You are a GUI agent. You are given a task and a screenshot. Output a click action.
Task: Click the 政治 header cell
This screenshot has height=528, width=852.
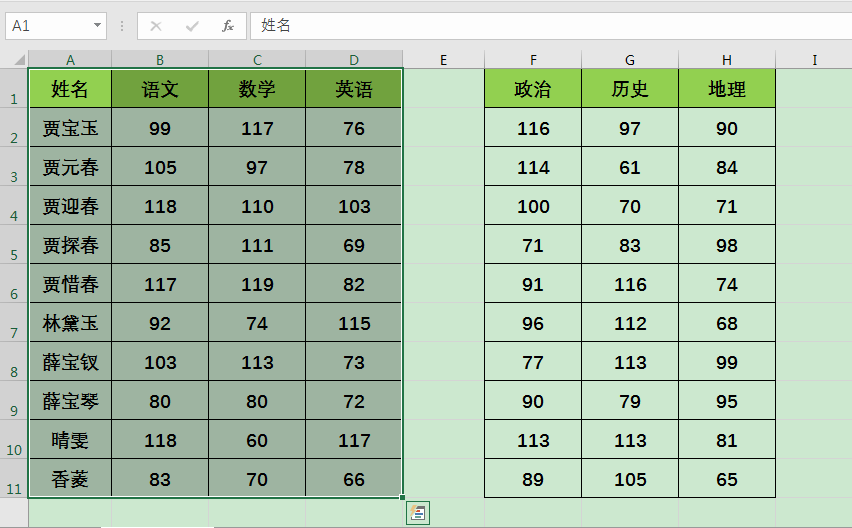533,89
